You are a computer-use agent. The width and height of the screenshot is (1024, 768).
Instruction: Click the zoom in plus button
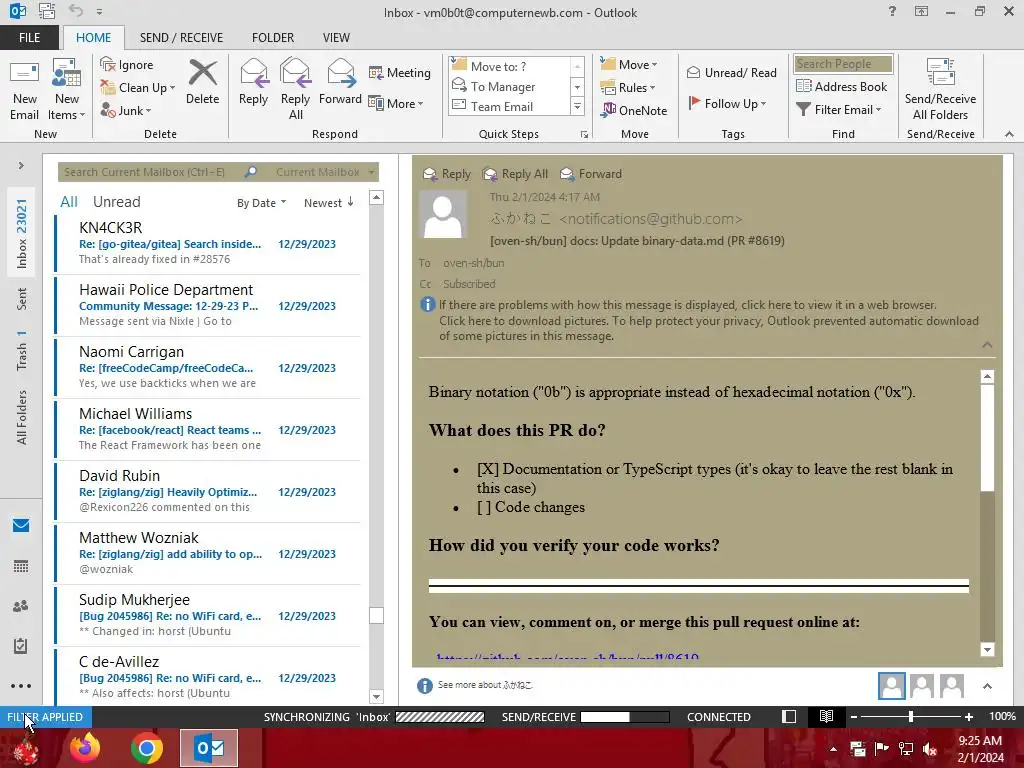click(969, 717)
